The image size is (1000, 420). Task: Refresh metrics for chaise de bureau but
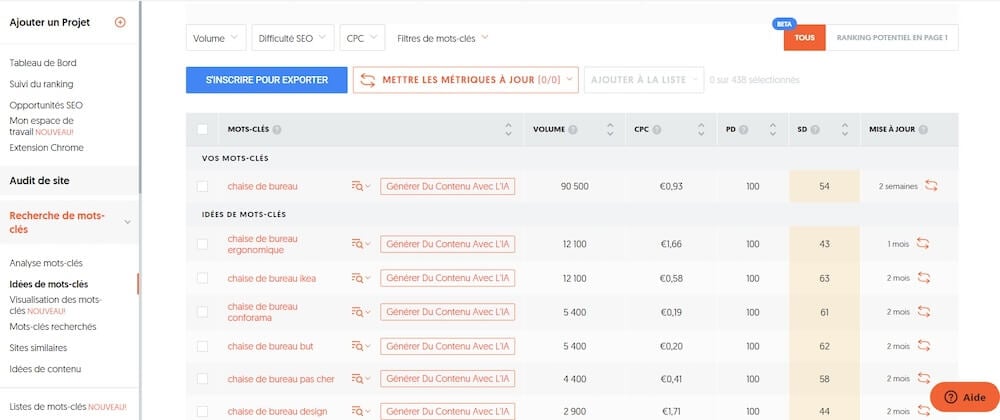[x=923, y=345]
